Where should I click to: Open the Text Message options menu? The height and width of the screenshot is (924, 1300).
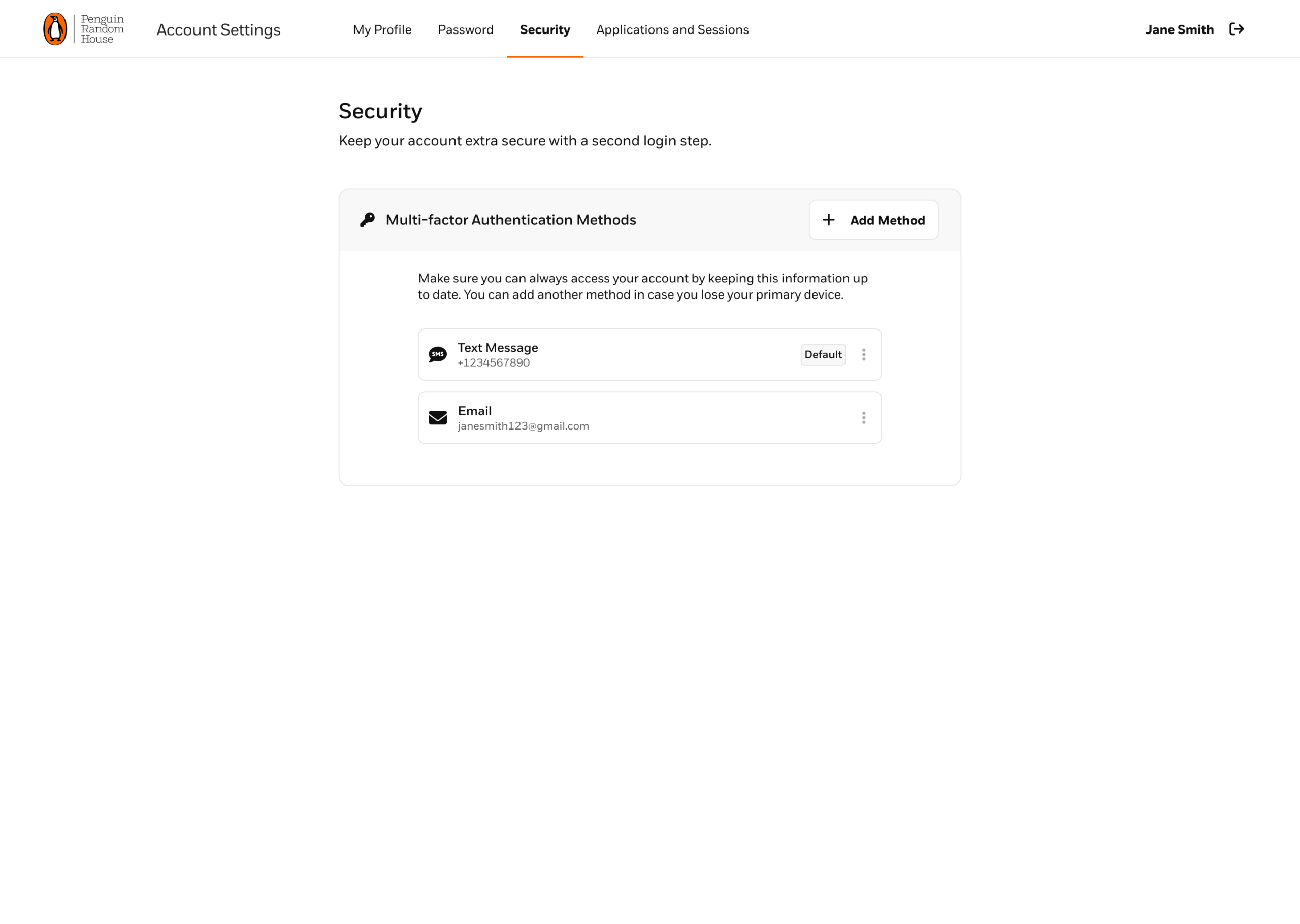(x=864, y=354)
